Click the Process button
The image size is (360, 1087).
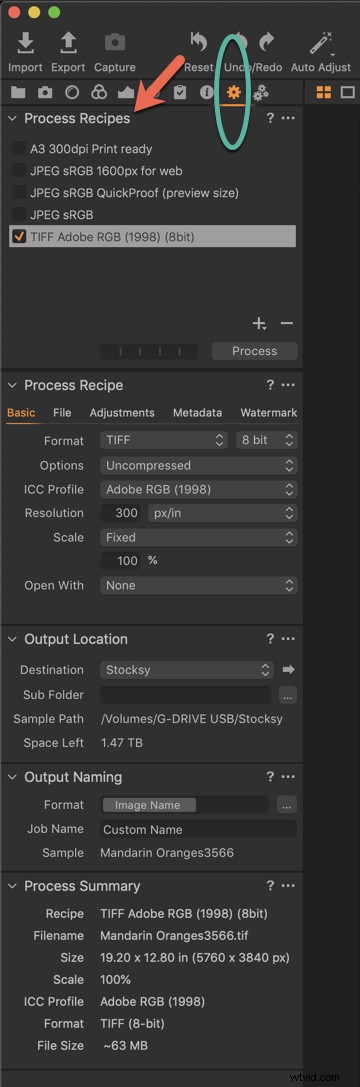click(255, 351)
